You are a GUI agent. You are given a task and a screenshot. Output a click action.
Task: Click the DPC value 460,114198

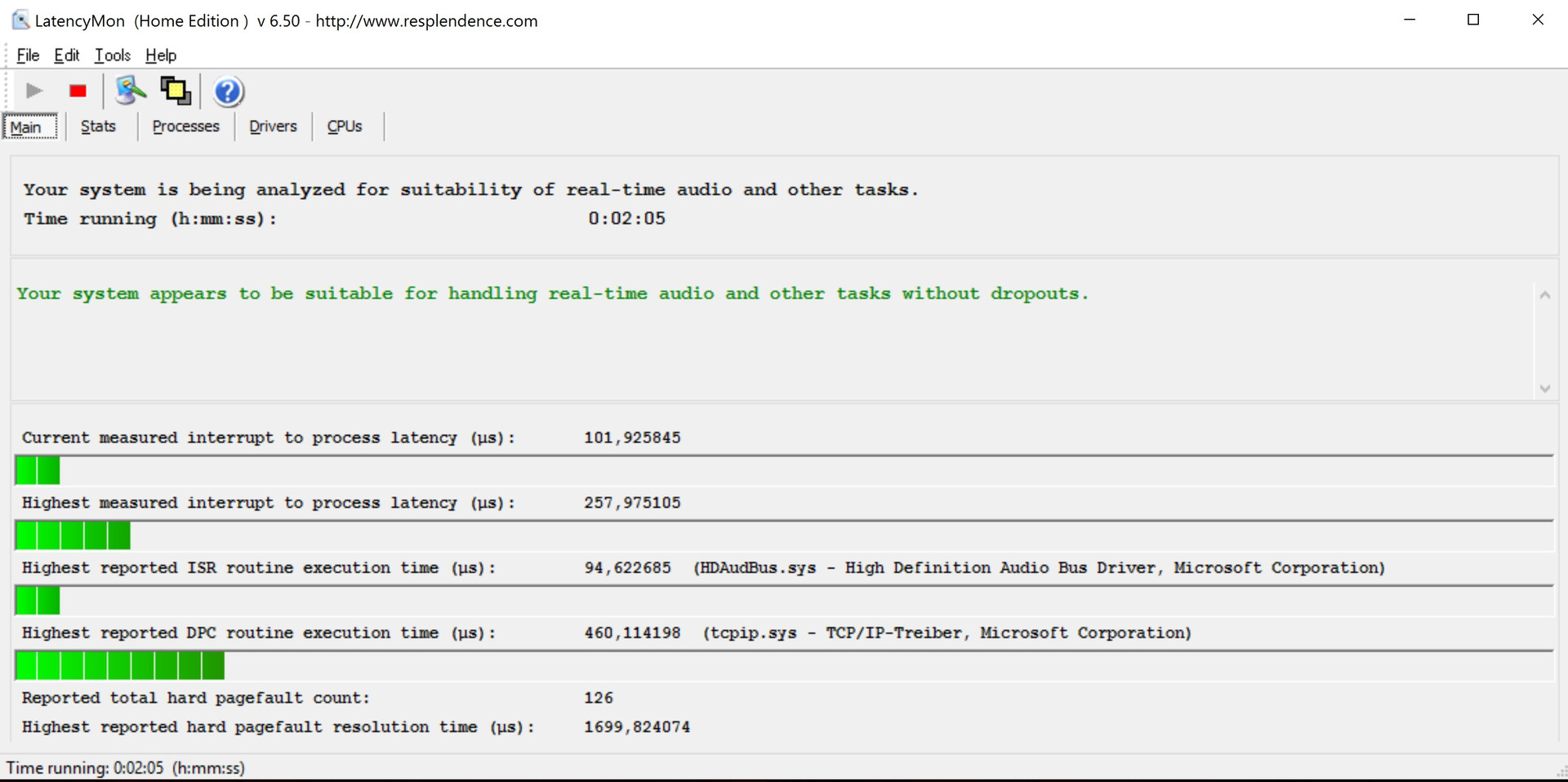pyautogui.click(x=632, y=633)
